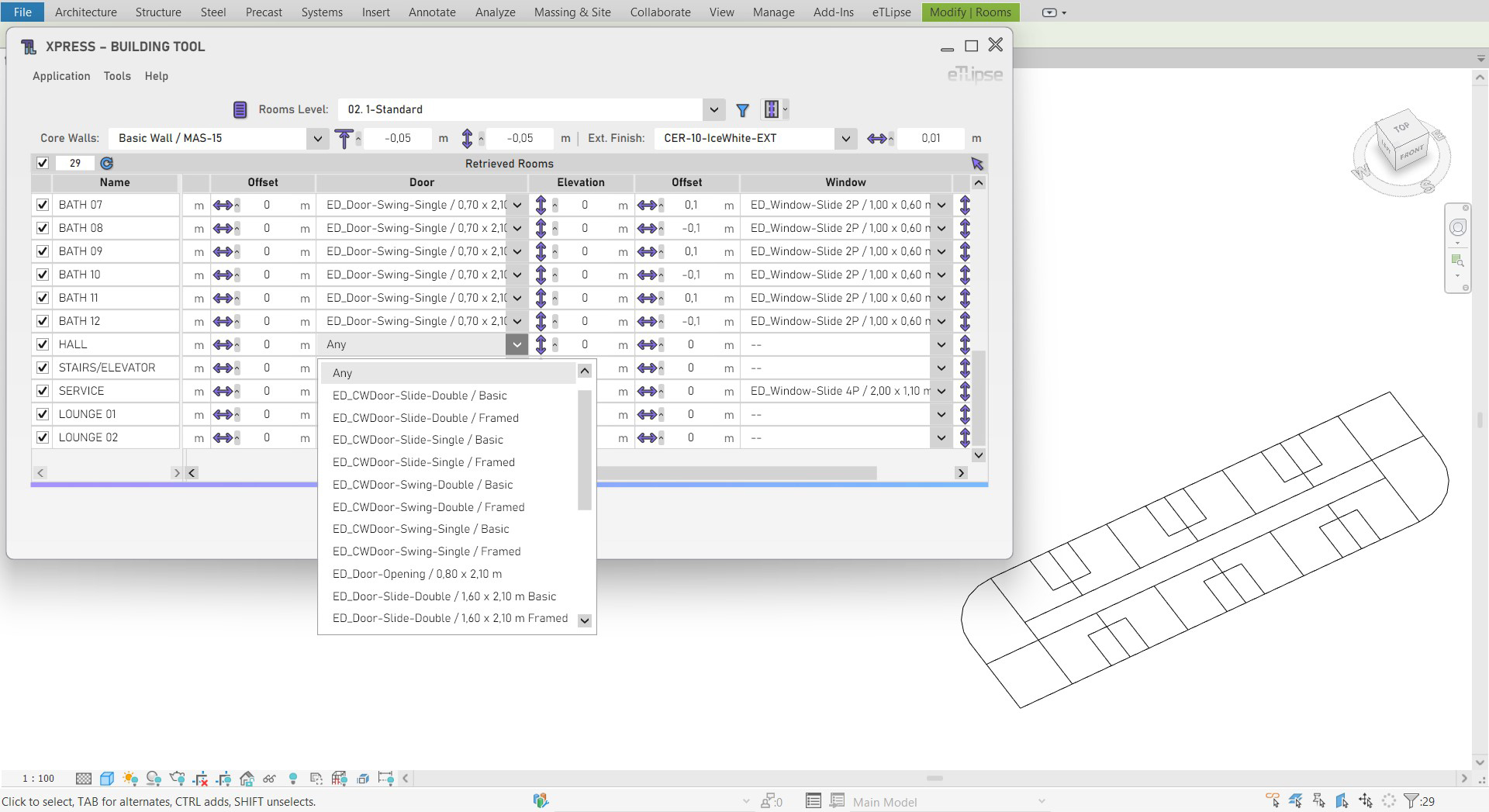Uncheck the HALL room checkbox
Screen dimensions: 1489x812
43,344
